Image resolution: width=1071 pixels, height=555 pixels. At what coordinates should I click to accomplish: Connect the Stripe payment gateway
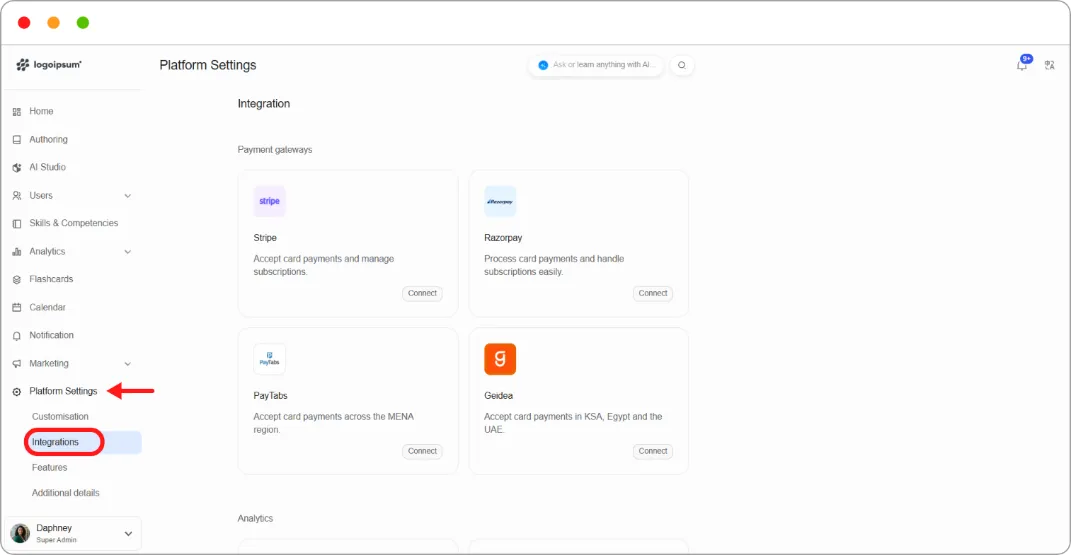click(422, 293)
